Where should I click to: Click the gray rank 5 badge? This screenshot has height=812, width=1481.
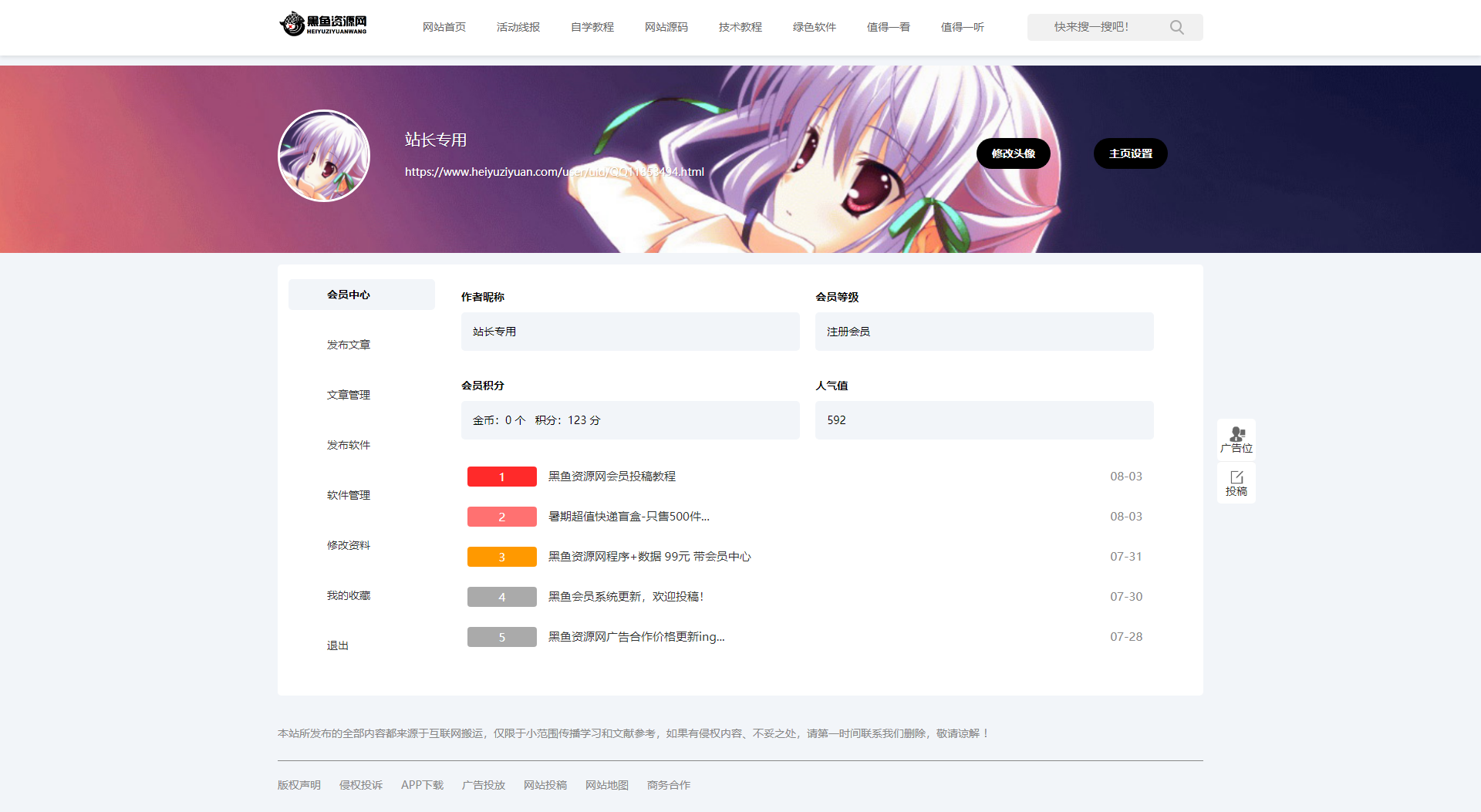point(501,636)
